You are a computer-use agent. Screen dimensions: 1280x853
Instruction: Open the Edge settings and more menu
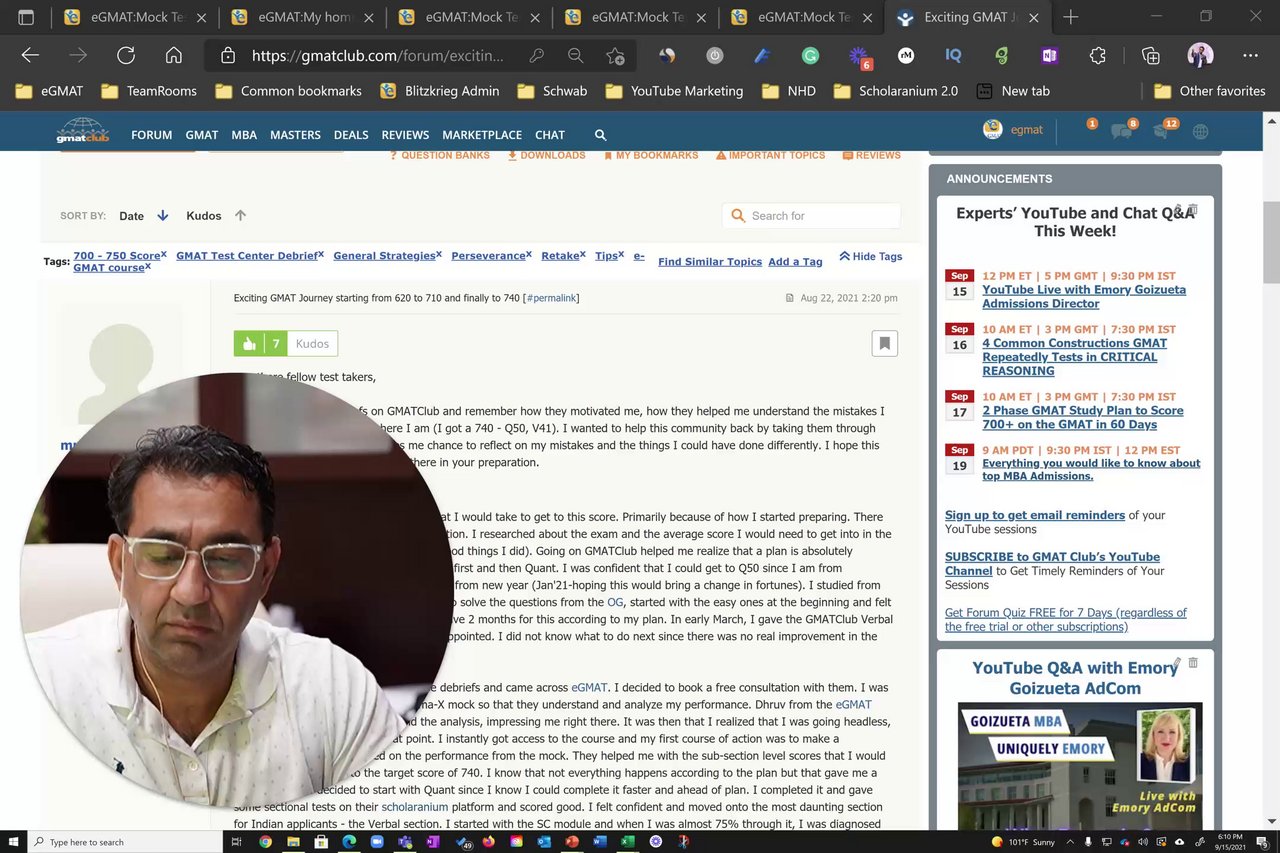click(1250, 56)
